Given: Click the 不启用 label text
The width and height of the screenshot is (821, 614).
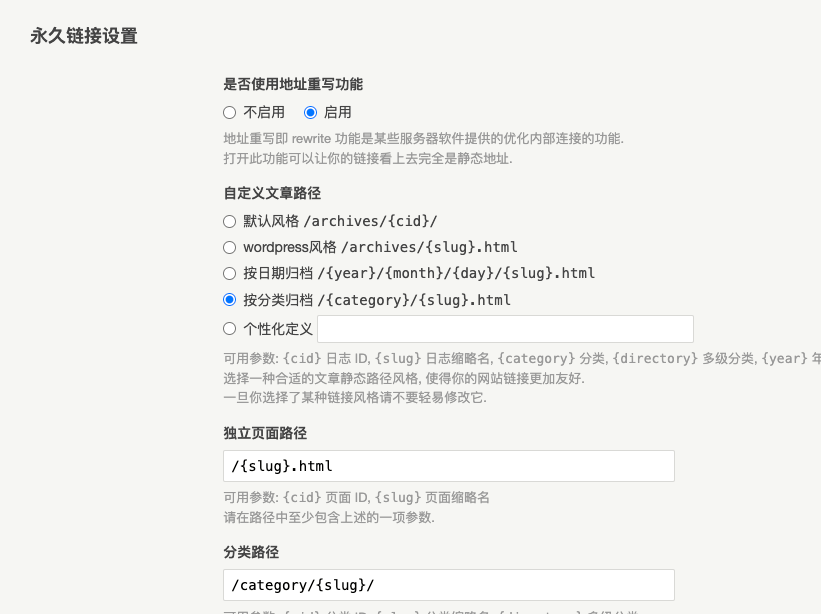Looking at the screenshot, I should point(264,113).
